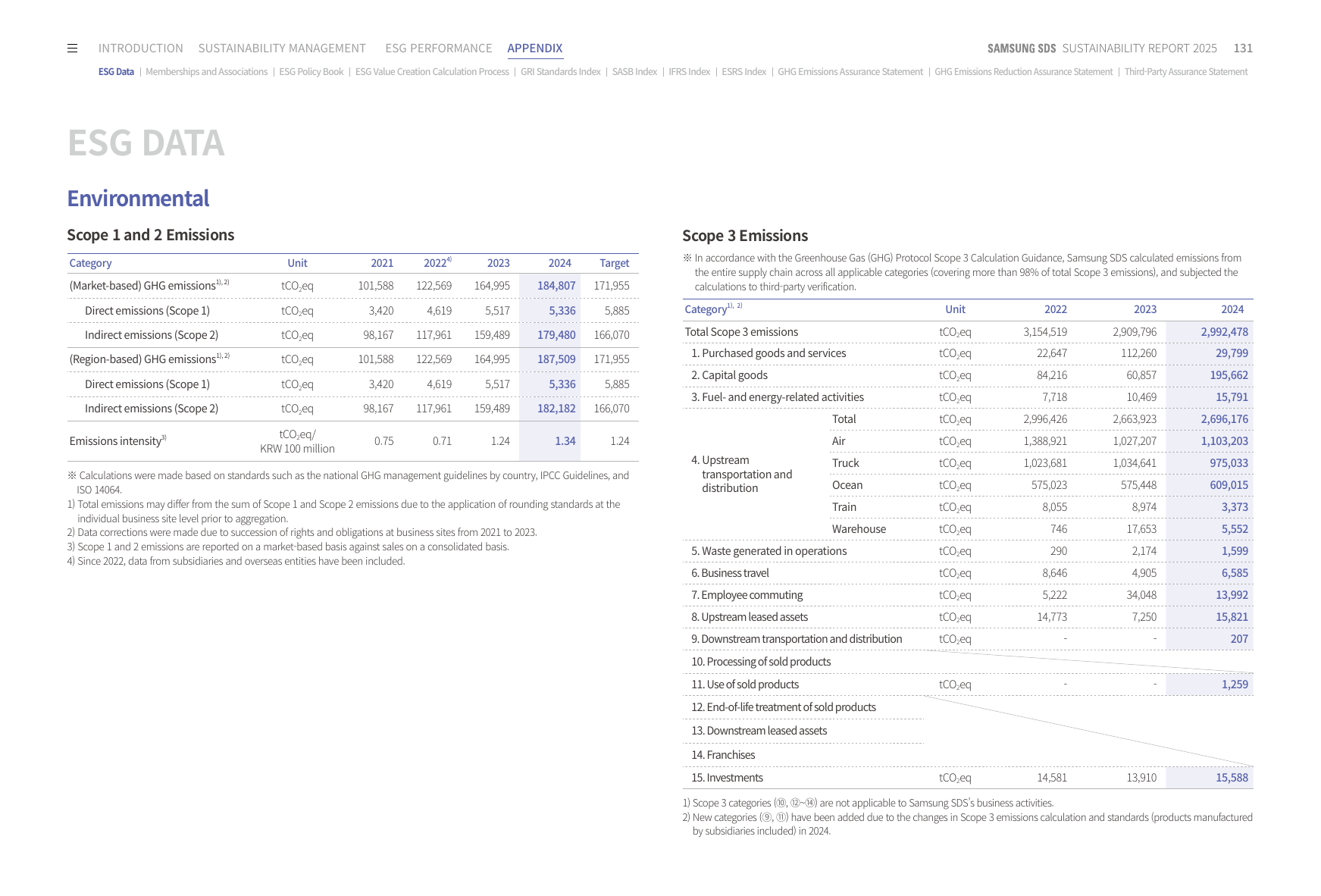The height and width of the screenshot is (896, 1321).
Task: Open the SUSTAINABILITY MANAGEMENT section
Action: coord(282,49)
